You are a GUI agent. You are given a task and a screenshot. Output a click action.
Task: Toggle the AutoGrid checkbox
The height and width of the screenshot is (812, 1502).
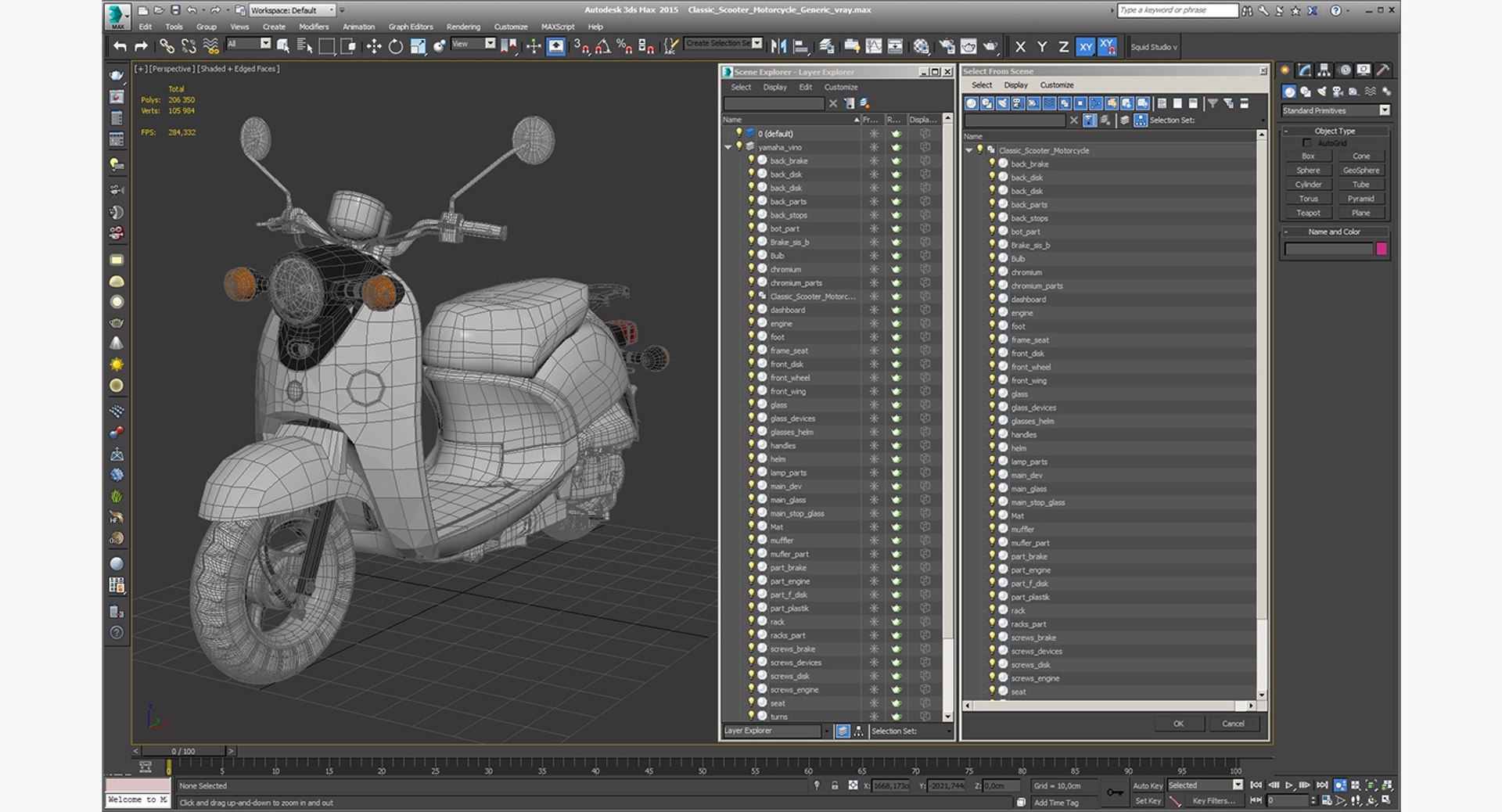click(1306, 143)
